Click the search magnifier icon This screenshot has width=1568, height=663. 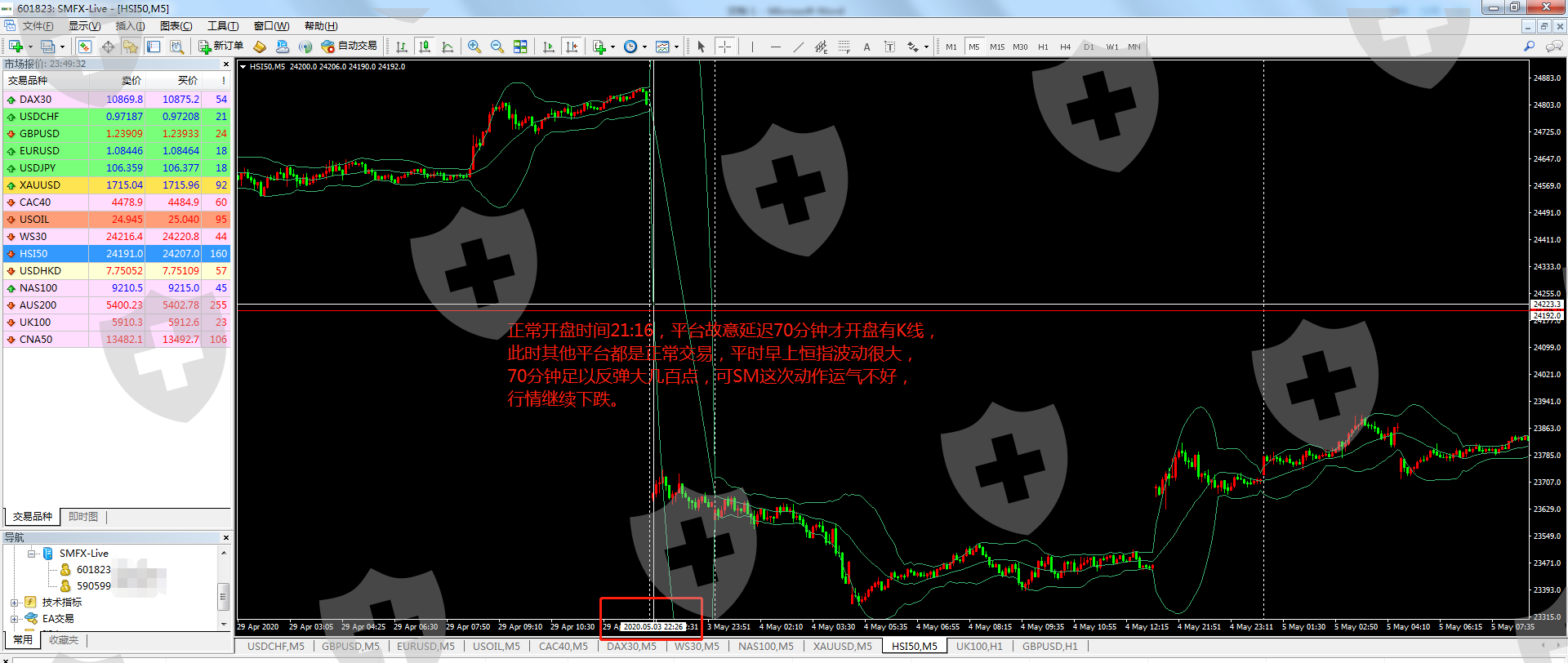click(1529, 47)
